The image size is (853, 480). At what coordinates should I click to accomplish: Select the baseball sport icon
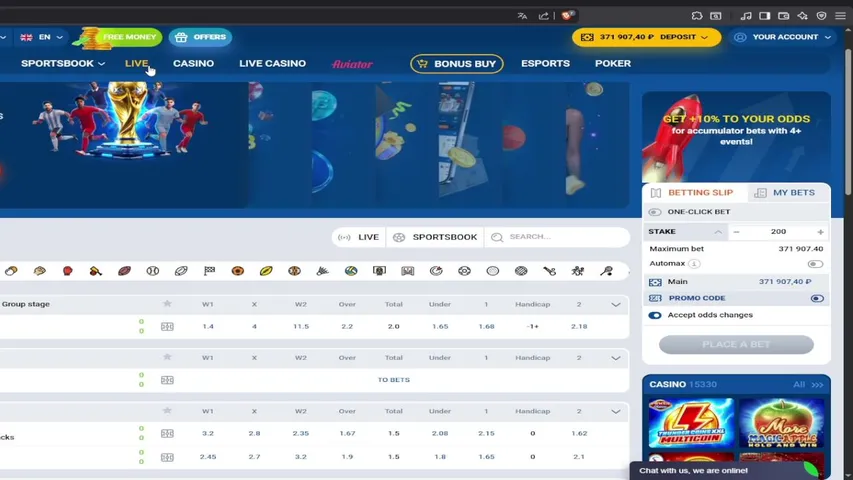153,270
